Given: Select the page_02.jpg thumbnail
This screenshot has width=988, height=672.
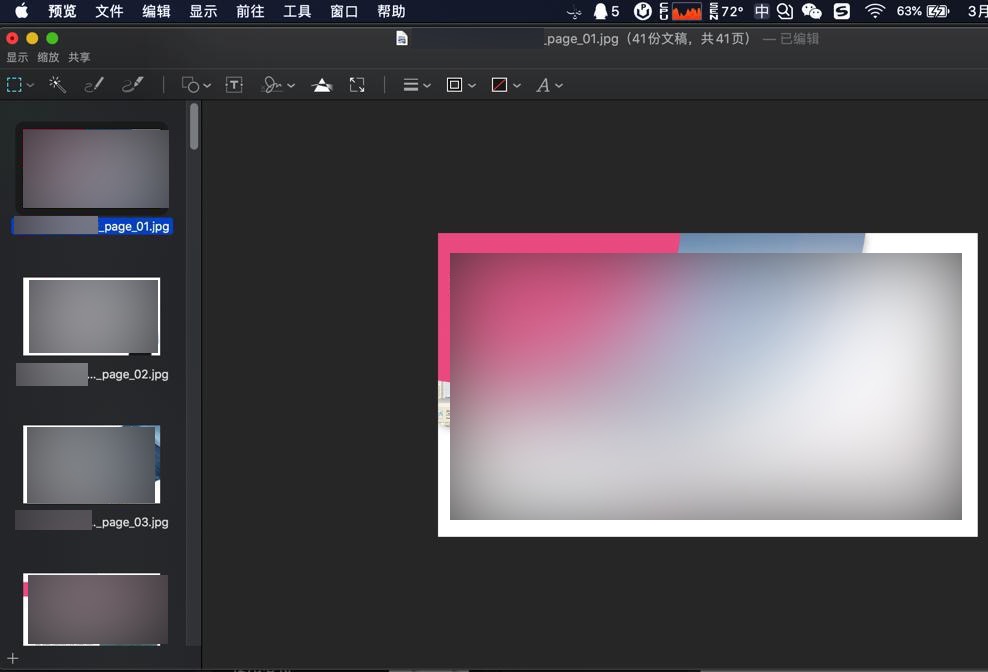Looking at the screenshot, I should (92, 317).
